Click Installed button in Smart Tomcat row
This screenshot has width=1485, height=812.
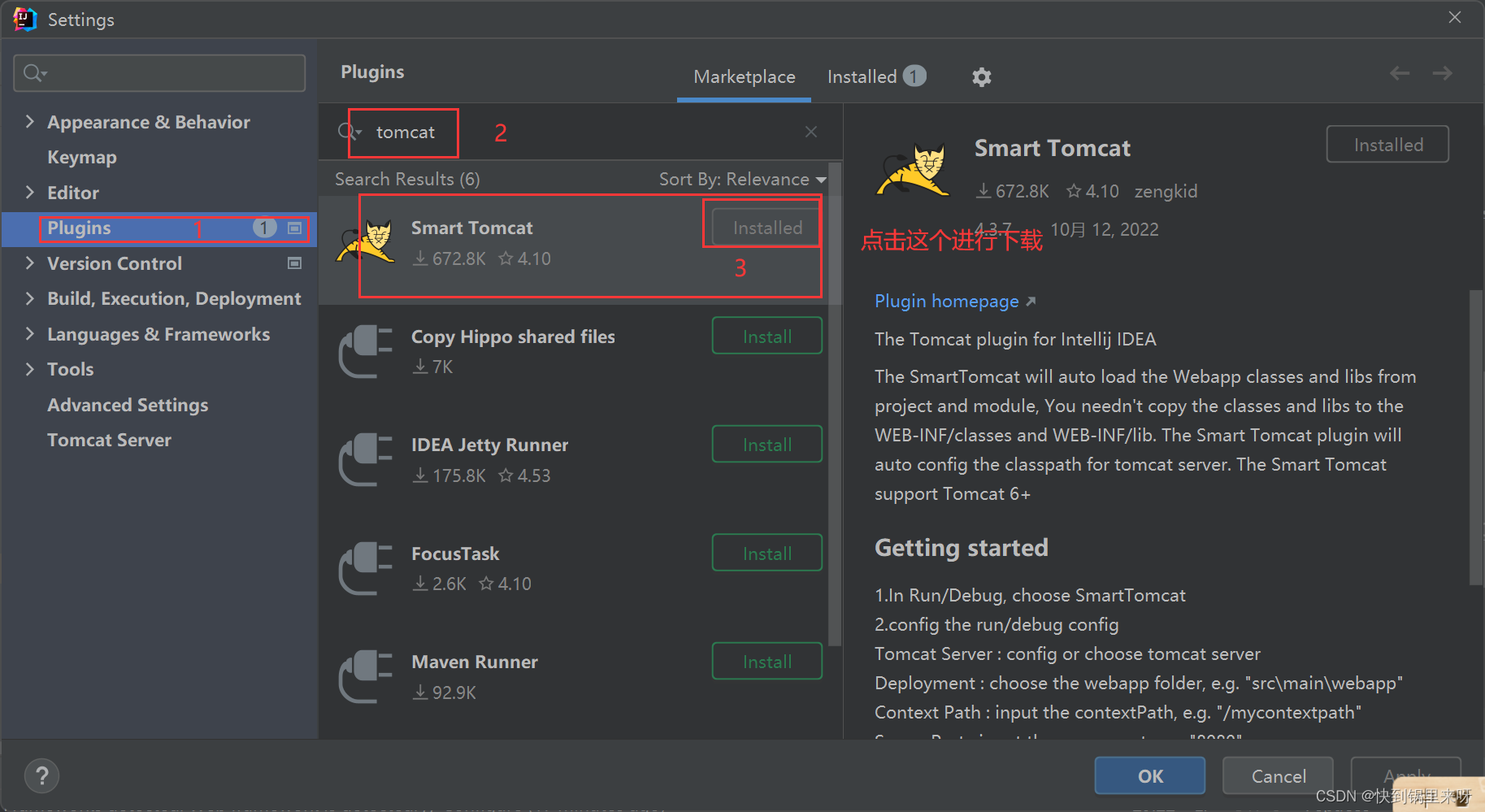(766, 227)
